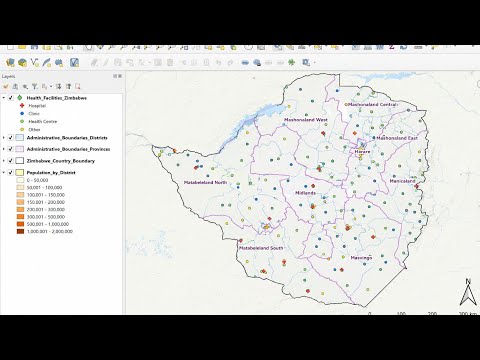Viewport: 480px width, 360px height.
Task: Click the Hospital legend entry
Action: tap(37, 106)
